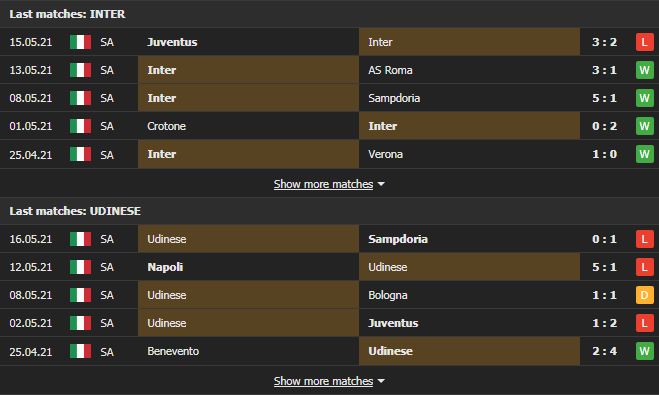Expand Show more matches under Udinese section
Image resolution: width=659 pixels, height=395 pixels.
pyautogui.click(x=323, y=381)
